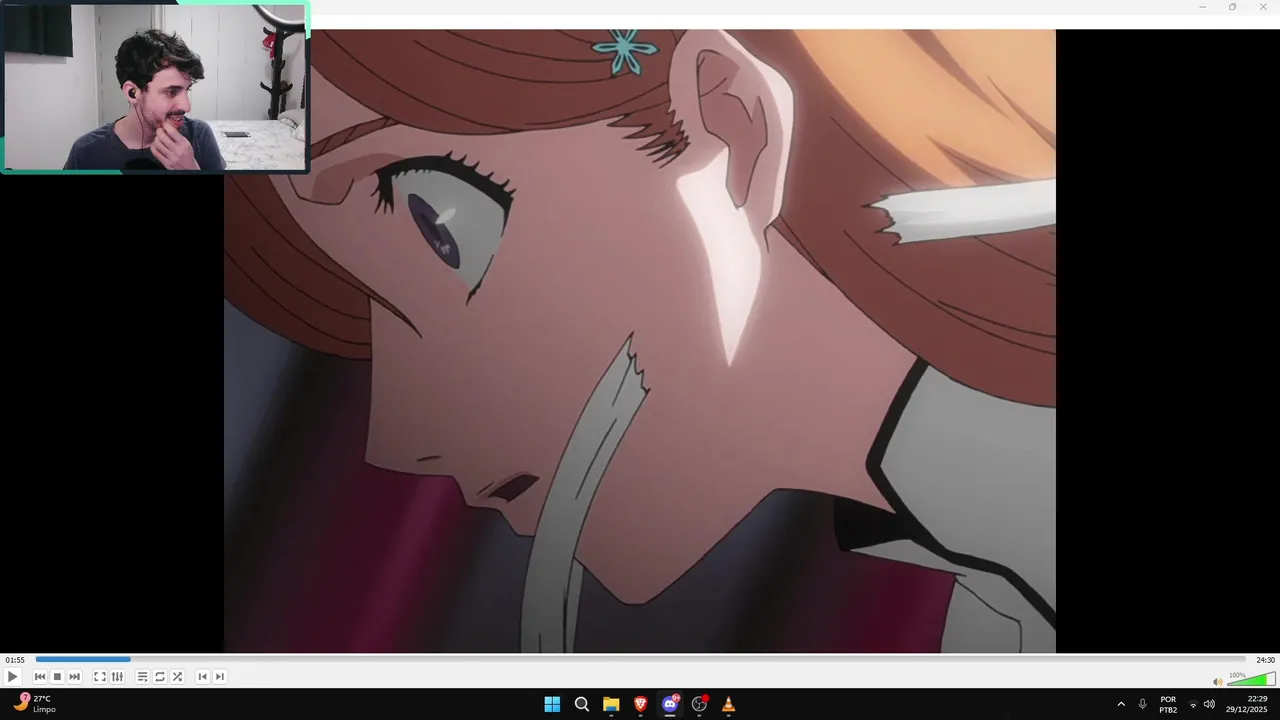This screenshot has width=1280, height=720.
Task: Go to previous chapter button
Action: point(203,677)
